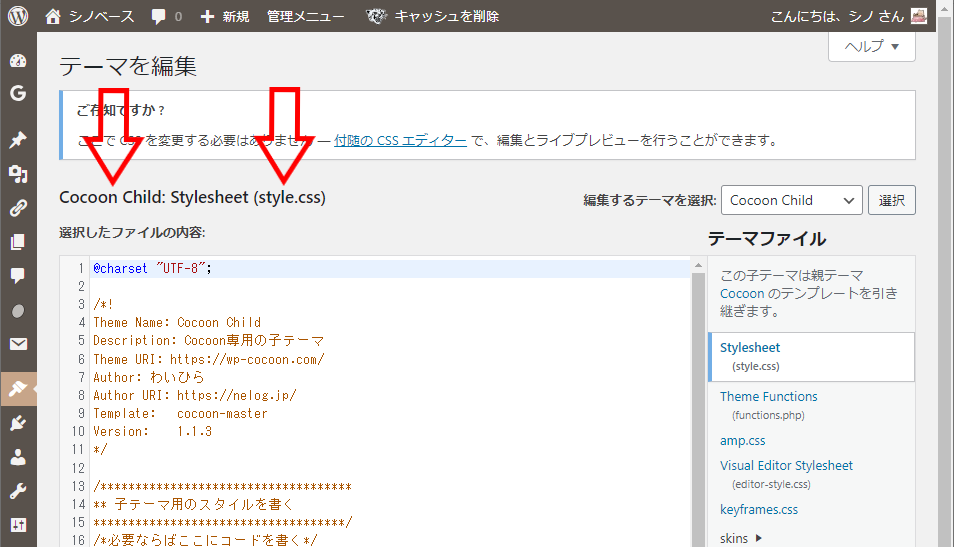Click the 新規 plus button
Viewport: 954px width, 547px height.
pyautogui.click(x=225, y=16)
